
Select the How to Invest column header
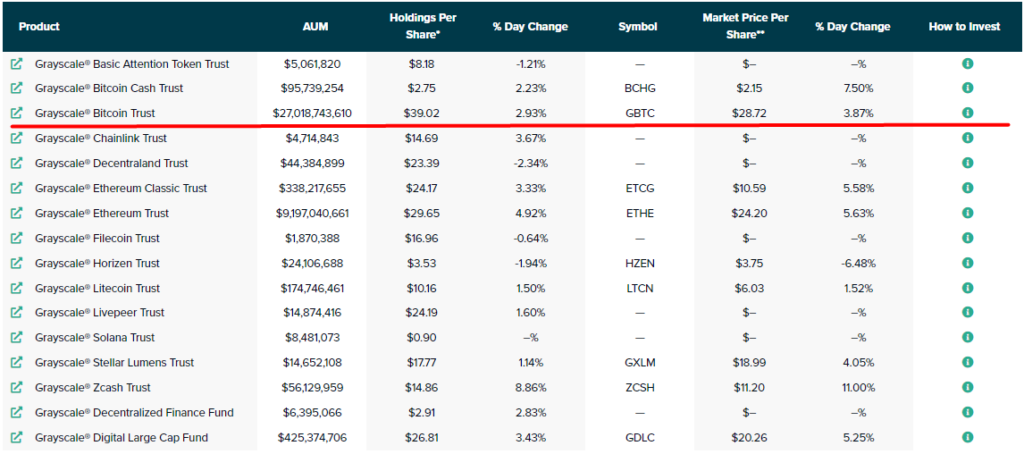click(x=964, y=27)
